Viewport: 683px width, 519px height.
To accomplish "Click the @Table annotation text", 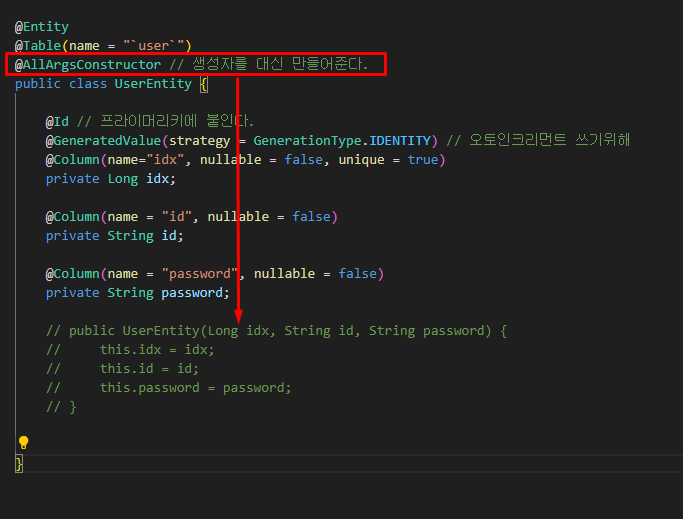I will [38, 46].
